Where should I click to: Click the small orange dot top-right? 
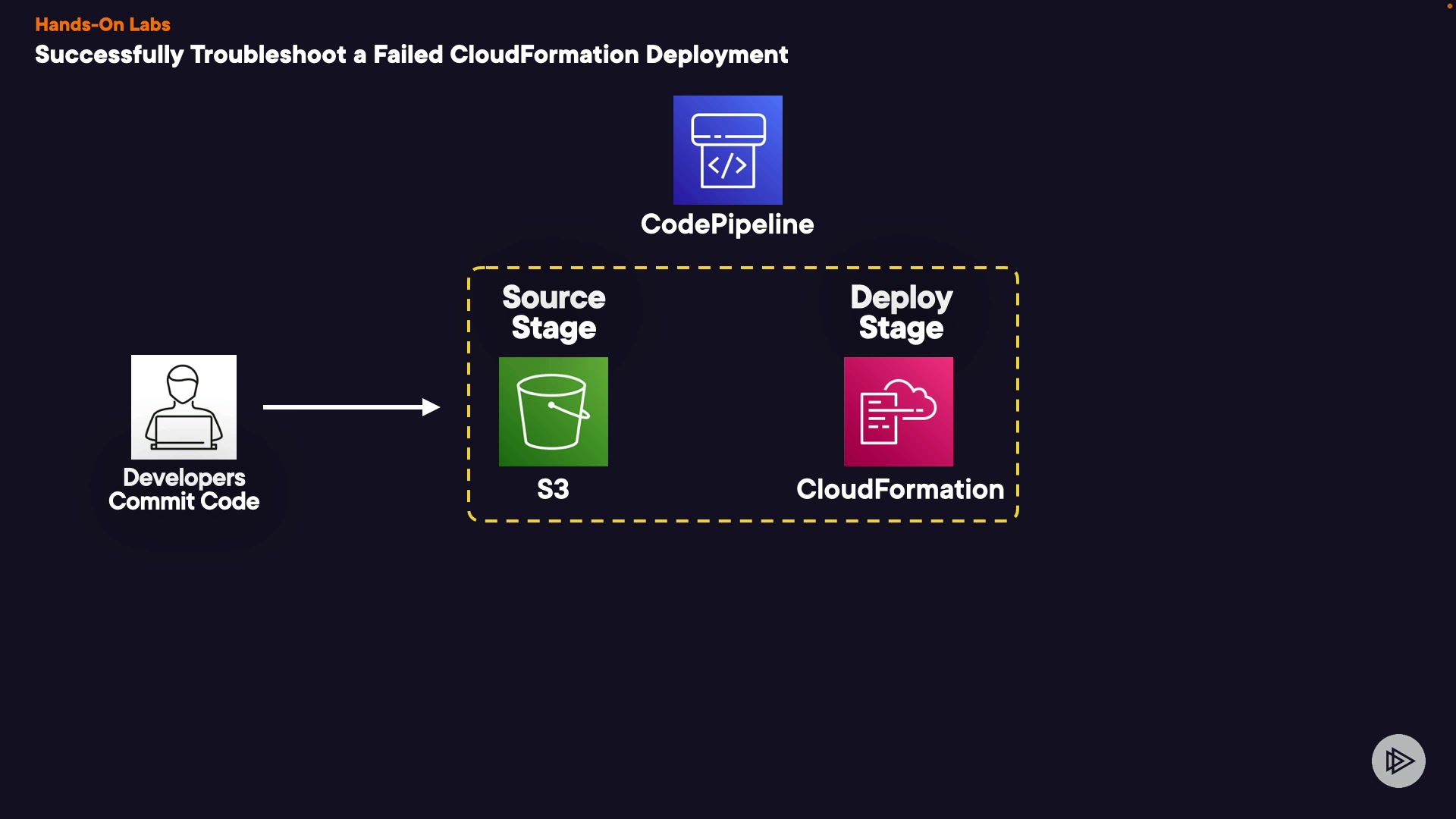(1449, 6)
